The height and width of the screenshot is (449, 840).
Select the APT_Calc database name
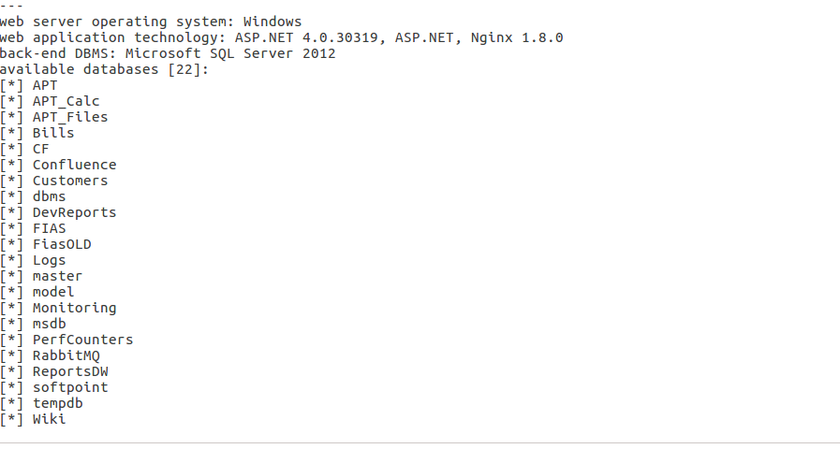65,101
